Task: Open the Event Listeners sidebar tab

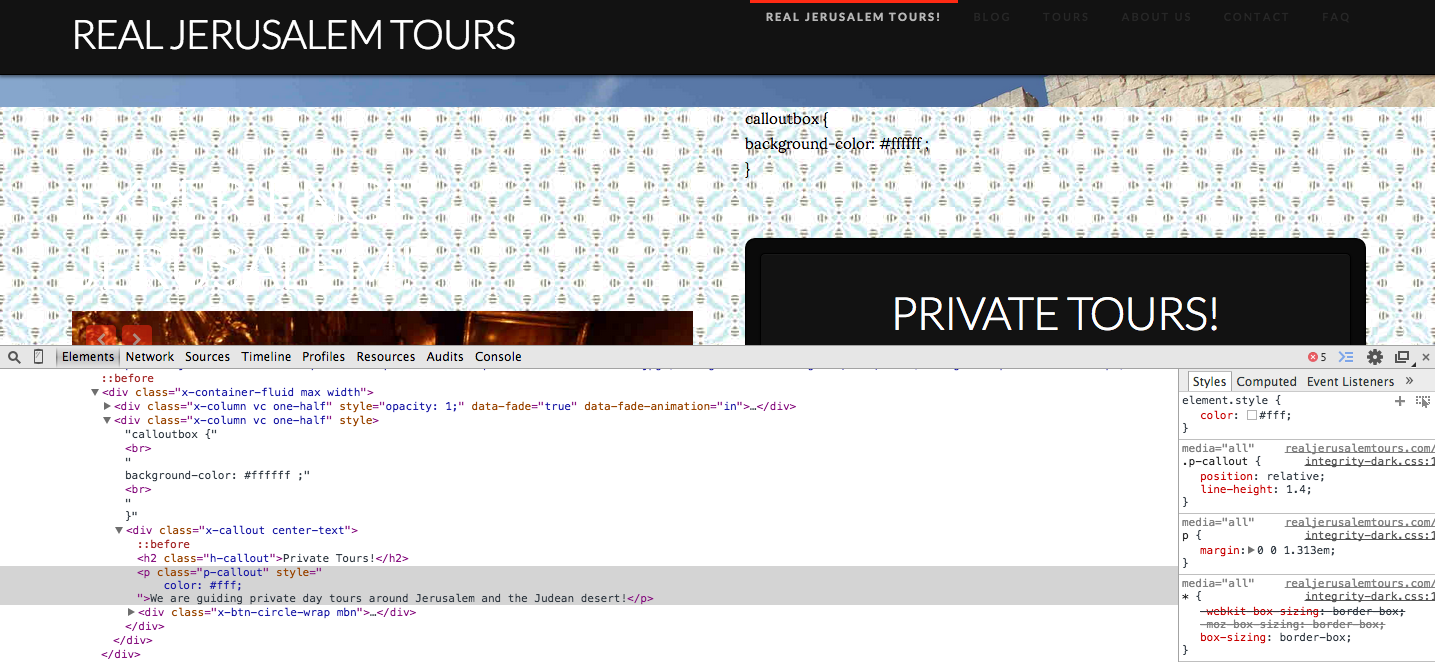Action: pyautogui.click(x=1350, y=381)
